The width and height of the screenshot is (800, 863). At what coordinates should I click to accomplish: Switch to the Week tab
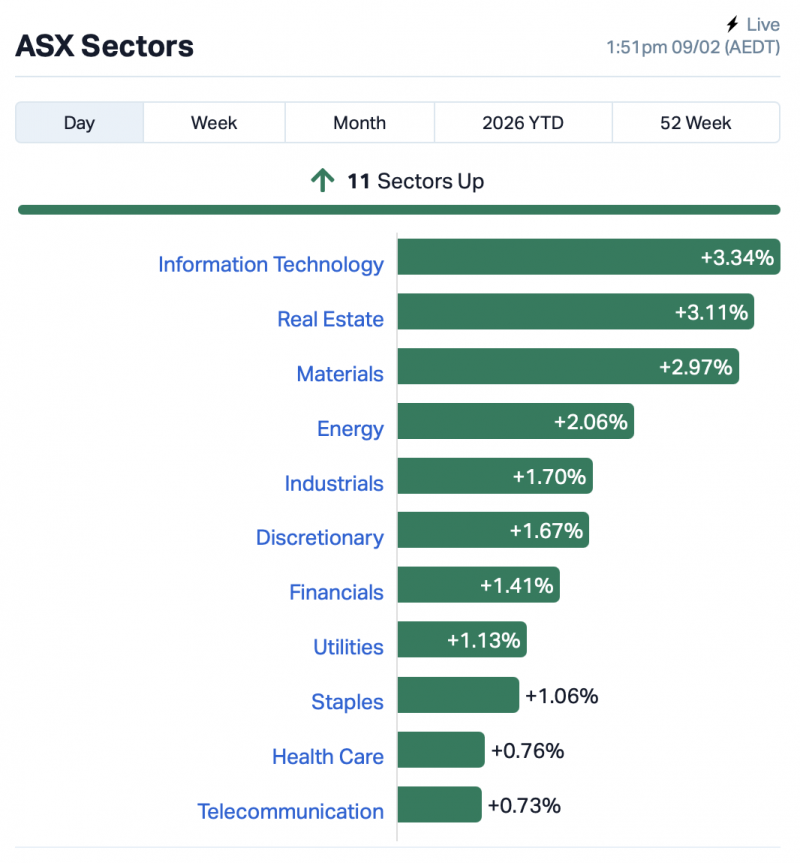click(x=214, y=123)
